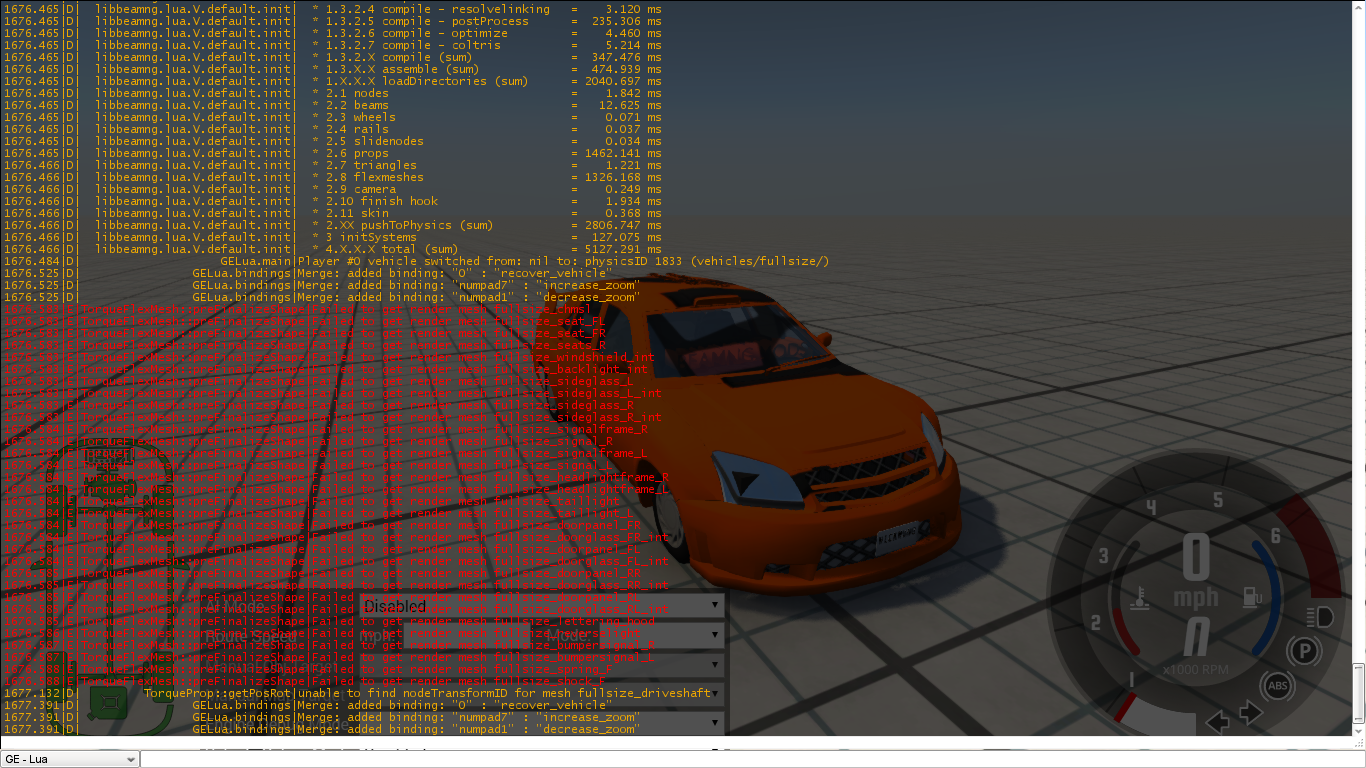Click the 'compile - resolvelinking' log line

tap(332, 9)
